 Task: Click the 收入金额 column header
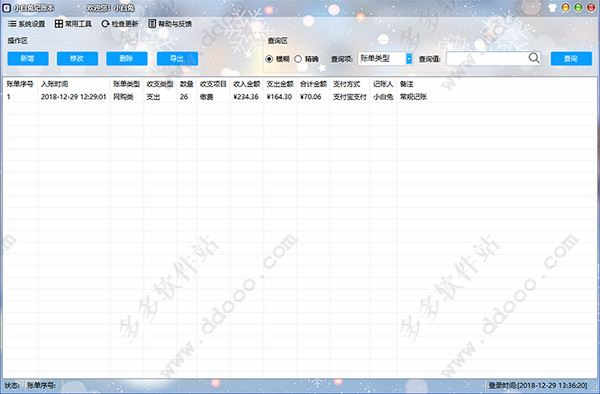point(246,84)
